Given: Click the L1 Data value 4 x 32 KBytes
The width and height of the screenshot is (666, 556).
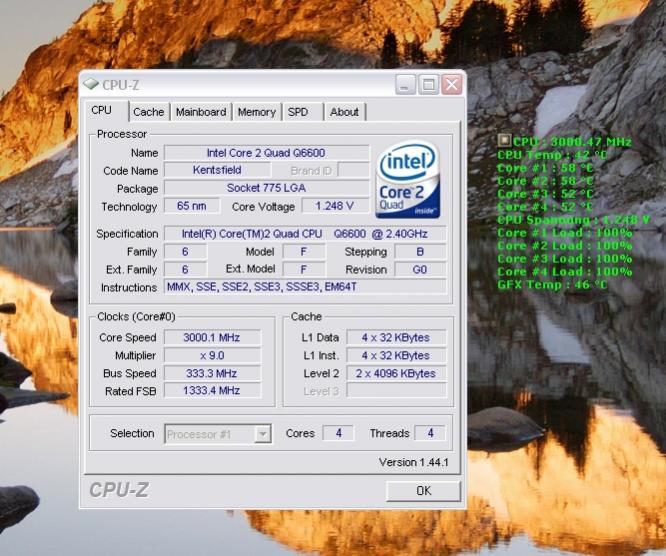Looking at the screenshot, I should point(396,338).
